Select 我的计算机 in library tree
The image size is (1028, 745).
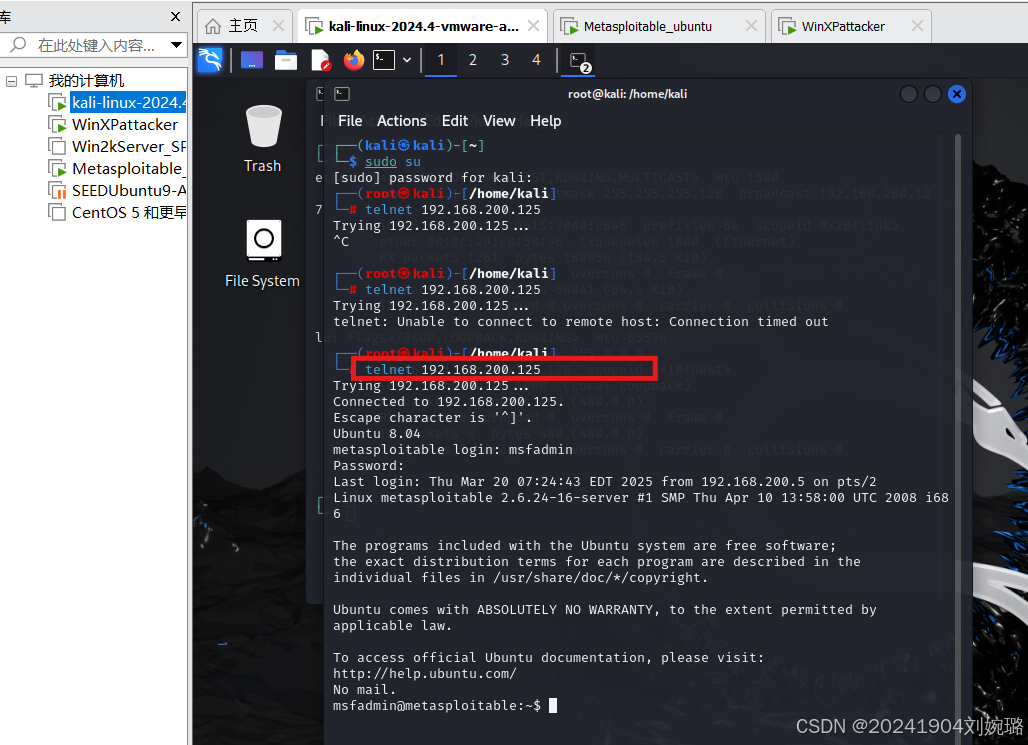pyautogui.click(x=86, y=81)
